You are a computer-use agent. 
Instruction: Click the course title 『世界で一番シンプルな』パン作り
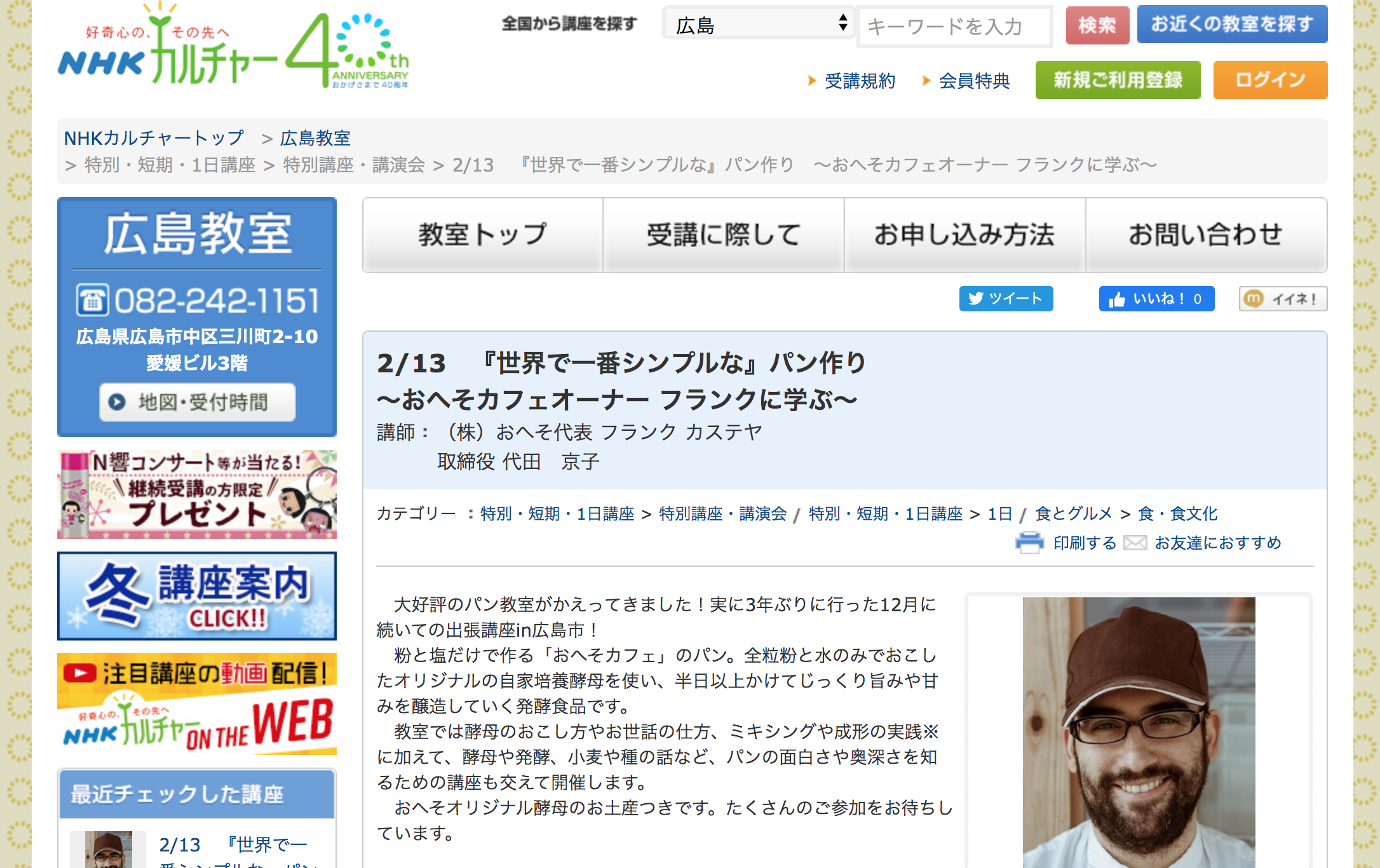tap(673, 363)
